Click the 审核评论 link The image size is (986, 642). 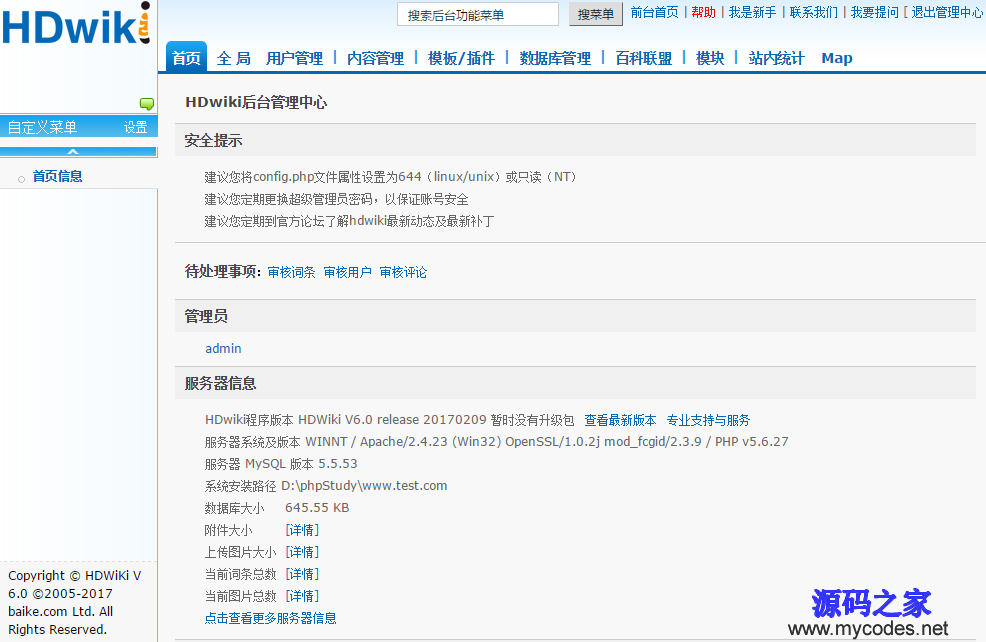click(x=403, y=272)
